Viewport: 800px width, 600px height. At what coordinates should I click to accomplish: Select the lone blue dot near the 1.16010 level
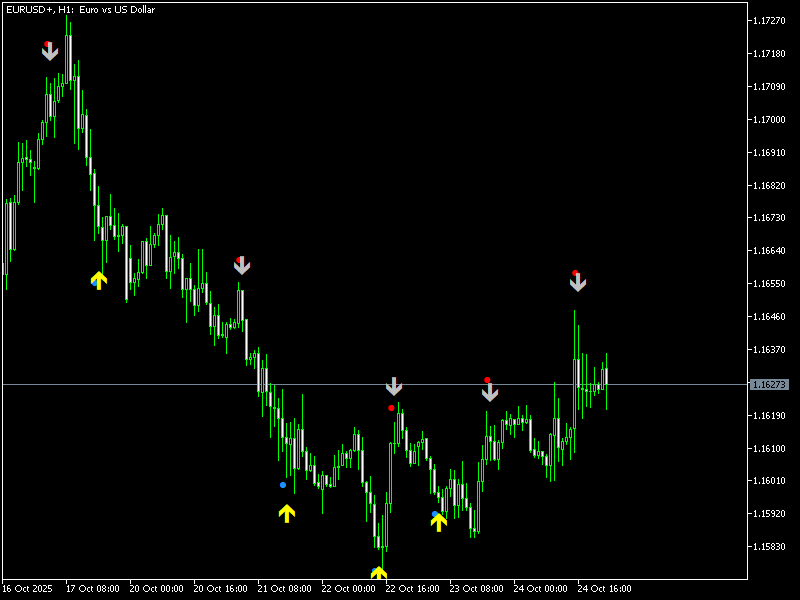[x=283, y=485]
